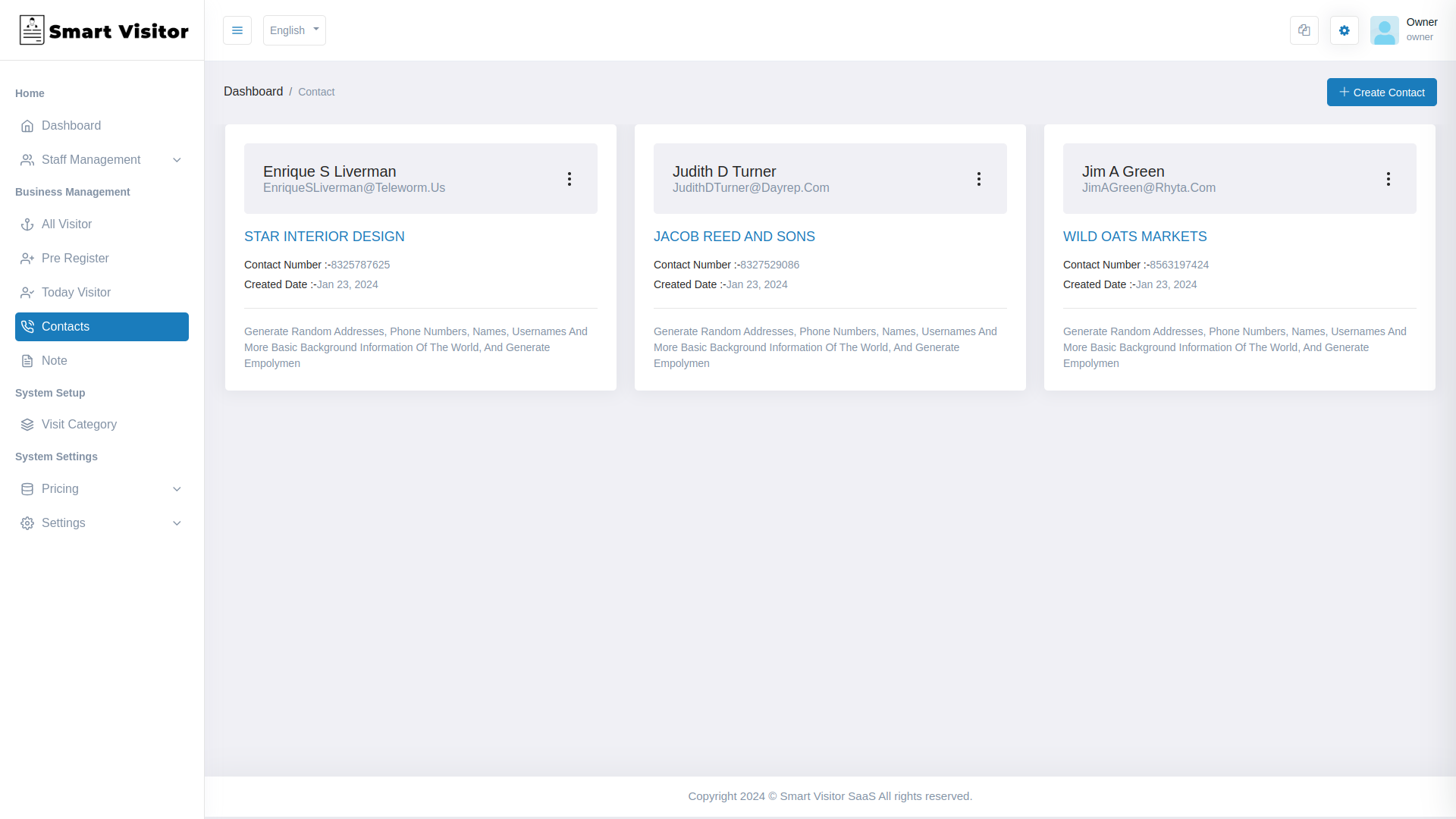Click the Dashboard breadcrumb link
Screen dimensions: 1456x819
(253, 92)
